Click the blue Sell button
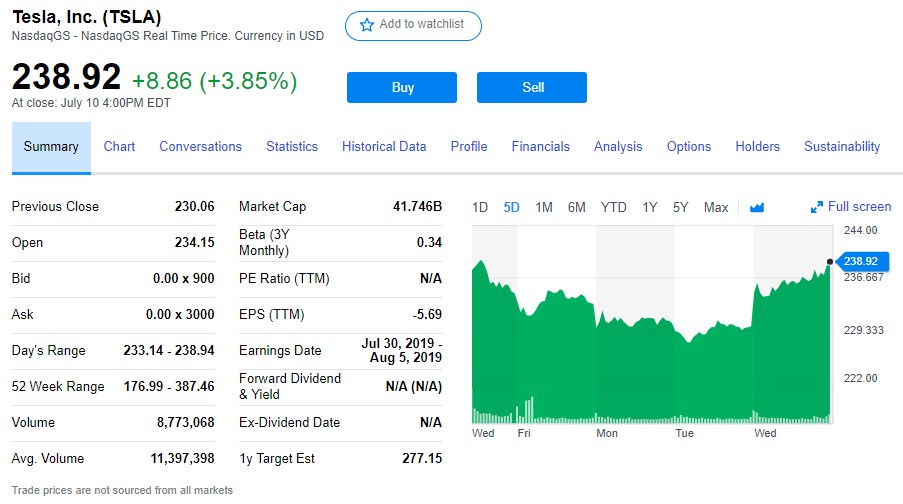The width and height of the screenshot is (903, 504). (x=532, y=88)
